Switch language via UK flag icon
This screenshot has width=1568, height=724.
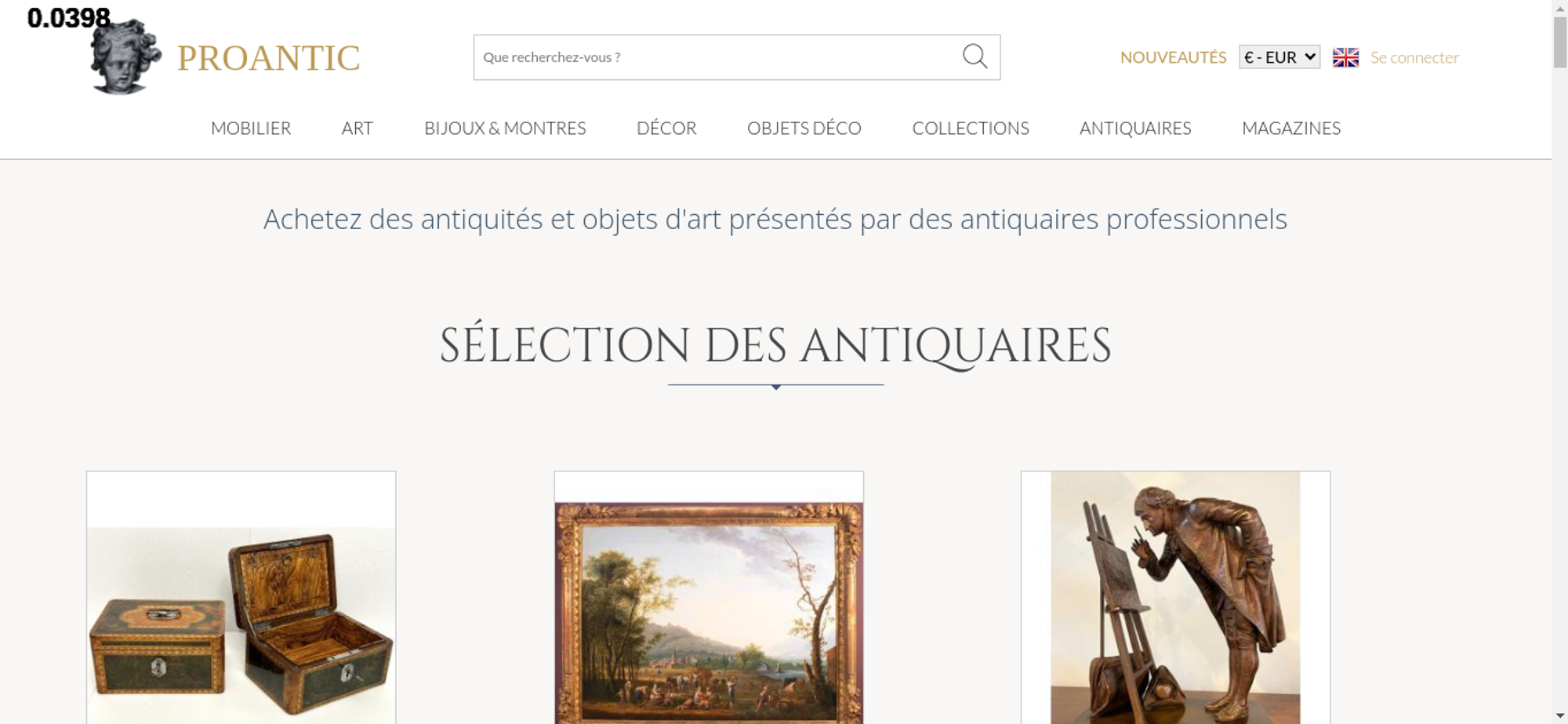1345,57
